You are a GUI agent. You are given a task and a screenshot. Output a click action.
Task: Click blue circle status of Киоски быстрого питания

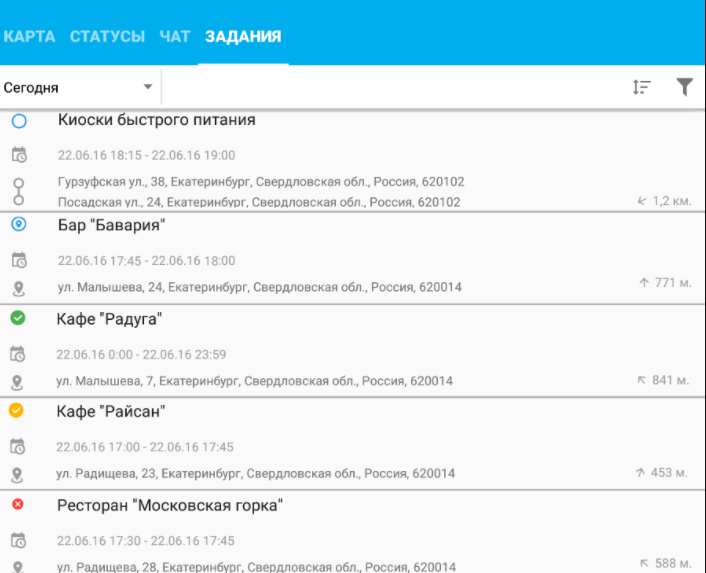(19, 121)
